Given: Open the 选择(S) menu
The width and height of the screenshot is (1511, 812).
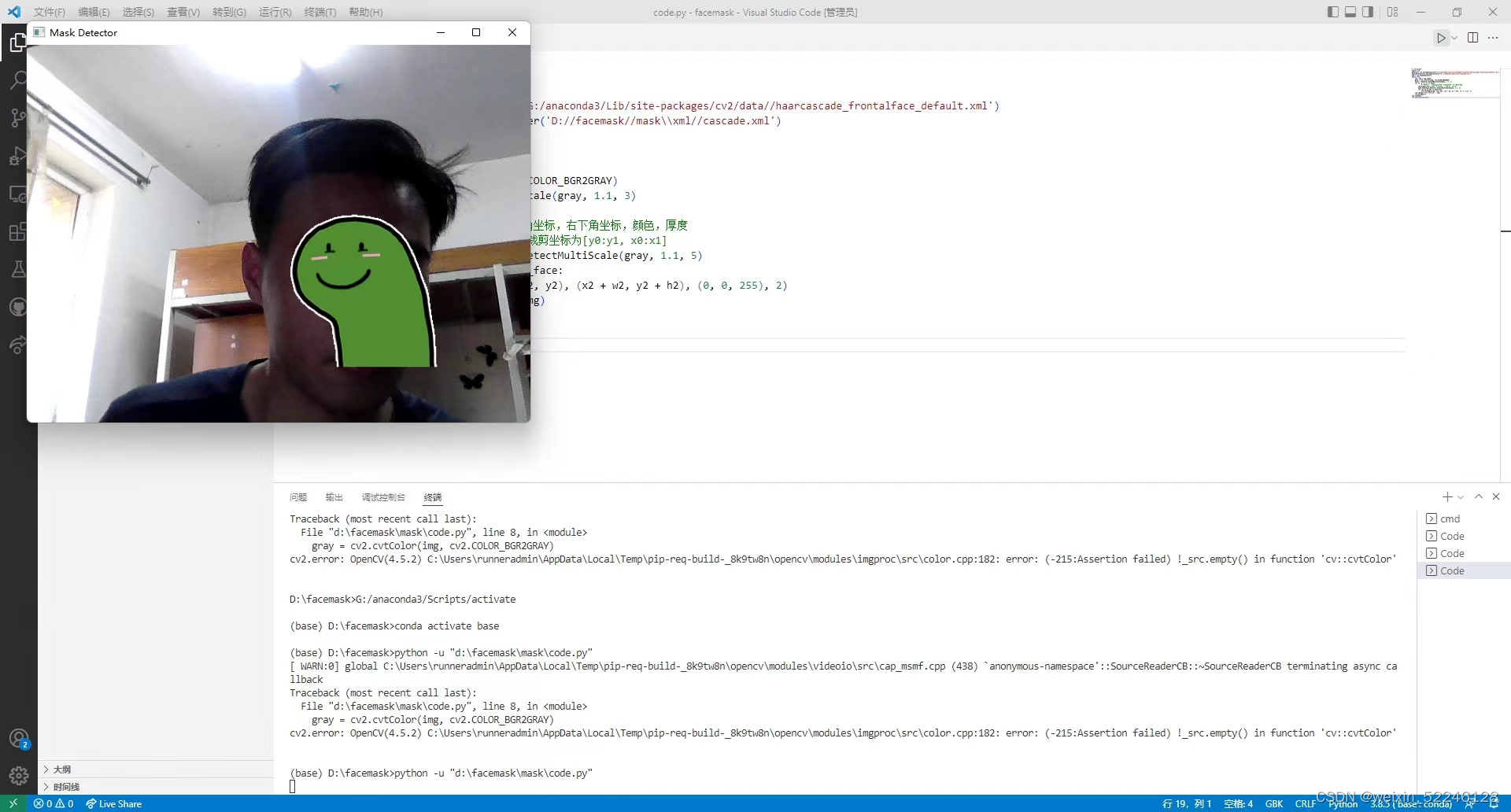Looking at the screenshot, I should 139,12.
